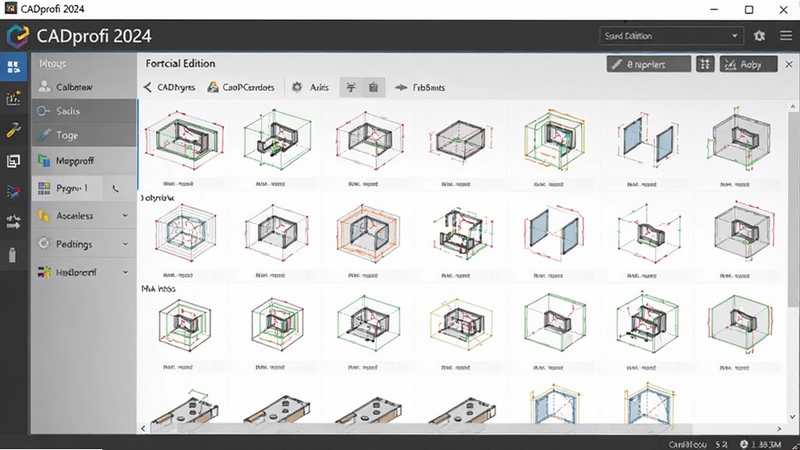Click the phone icon next to Prgro- 1

point(116,189)
